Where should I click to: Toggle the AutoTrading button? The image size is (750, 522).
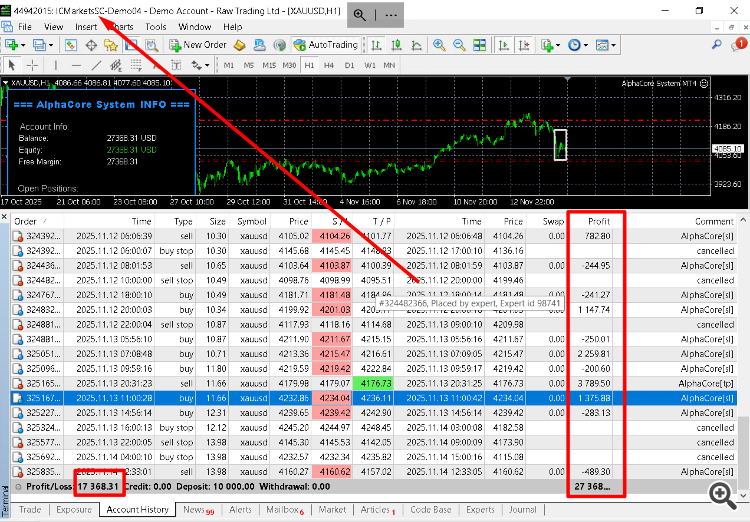click(326, 45)
